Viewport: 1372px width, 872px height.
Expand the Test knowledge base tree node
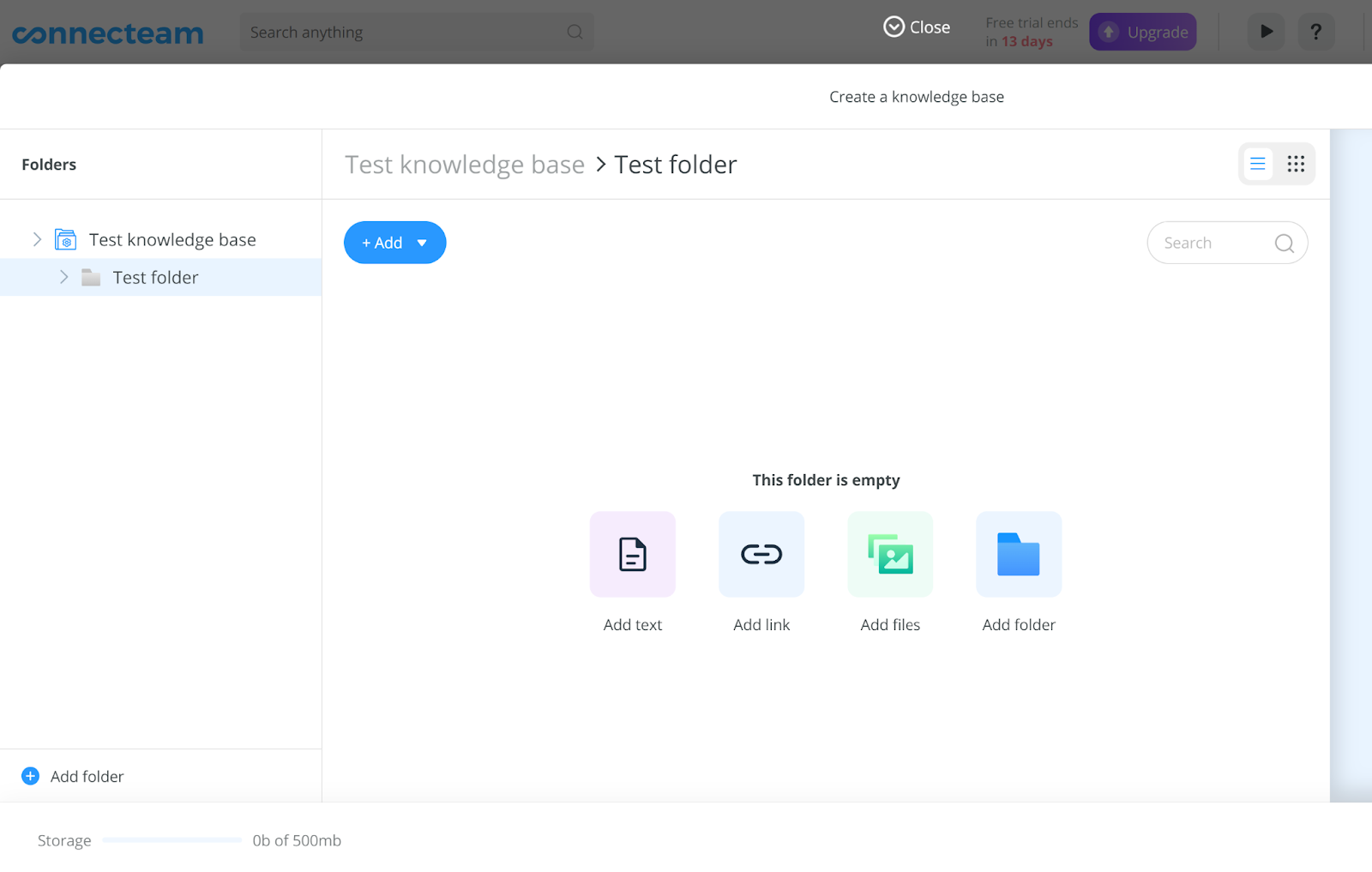[37, 239]
